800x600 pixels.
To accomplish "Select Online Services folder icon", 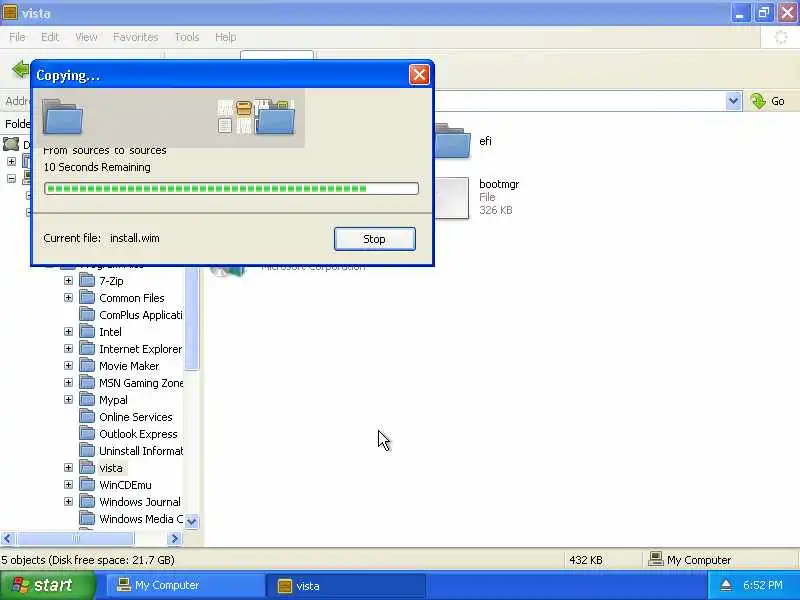I will (x=88, y=416).
